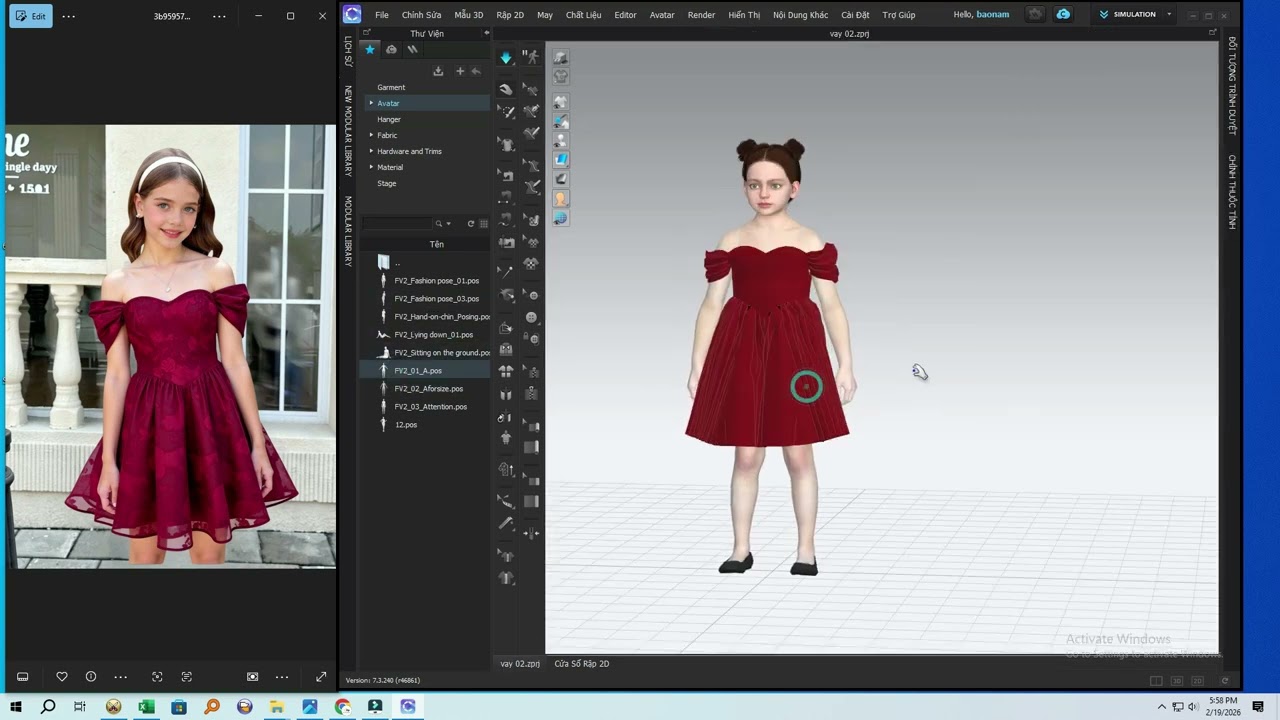
Task: Click the download-to-library icon
Action: 438,71
